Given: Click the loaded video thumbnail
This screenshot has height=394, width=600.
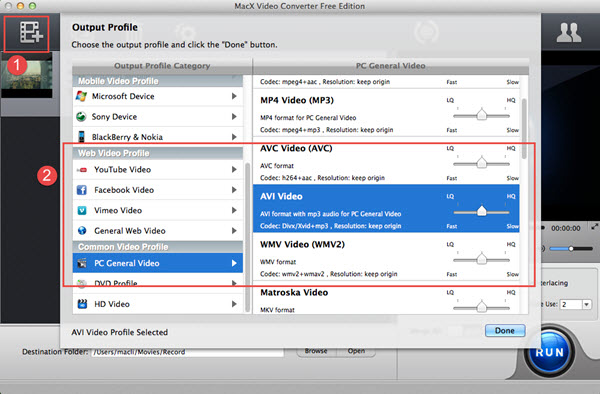Looking at the screenshot, I should tap(27, 75).
